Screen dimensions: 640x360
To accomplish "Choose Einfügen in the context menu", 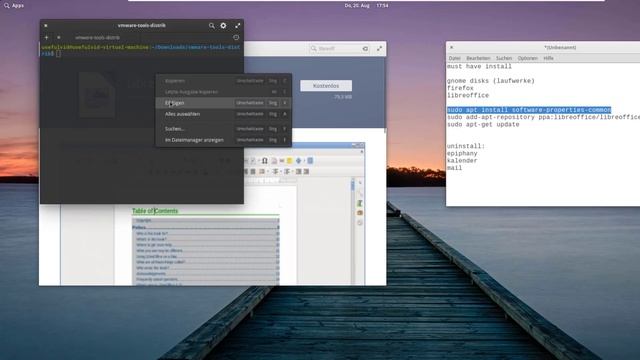I will point(223,103).
